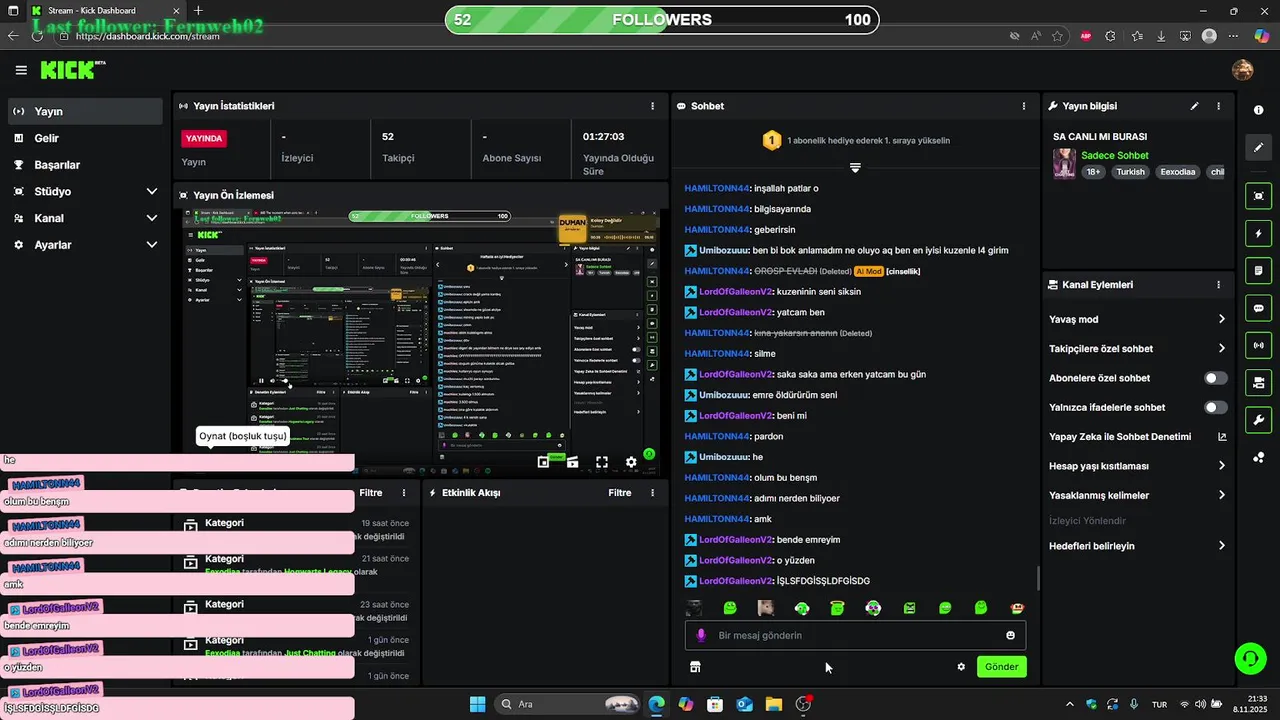
Task: Open Yayın İstatistikleri options menu
Action: pos(653,106)
